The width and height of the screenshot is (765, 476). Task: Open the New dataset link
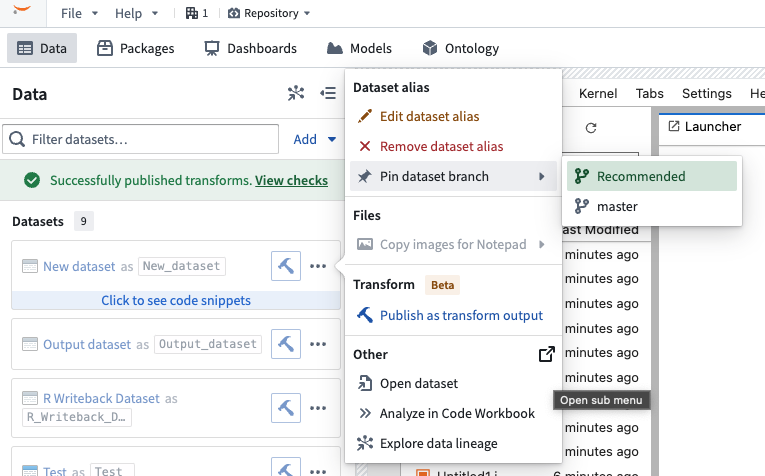click(x=79, y=266)
